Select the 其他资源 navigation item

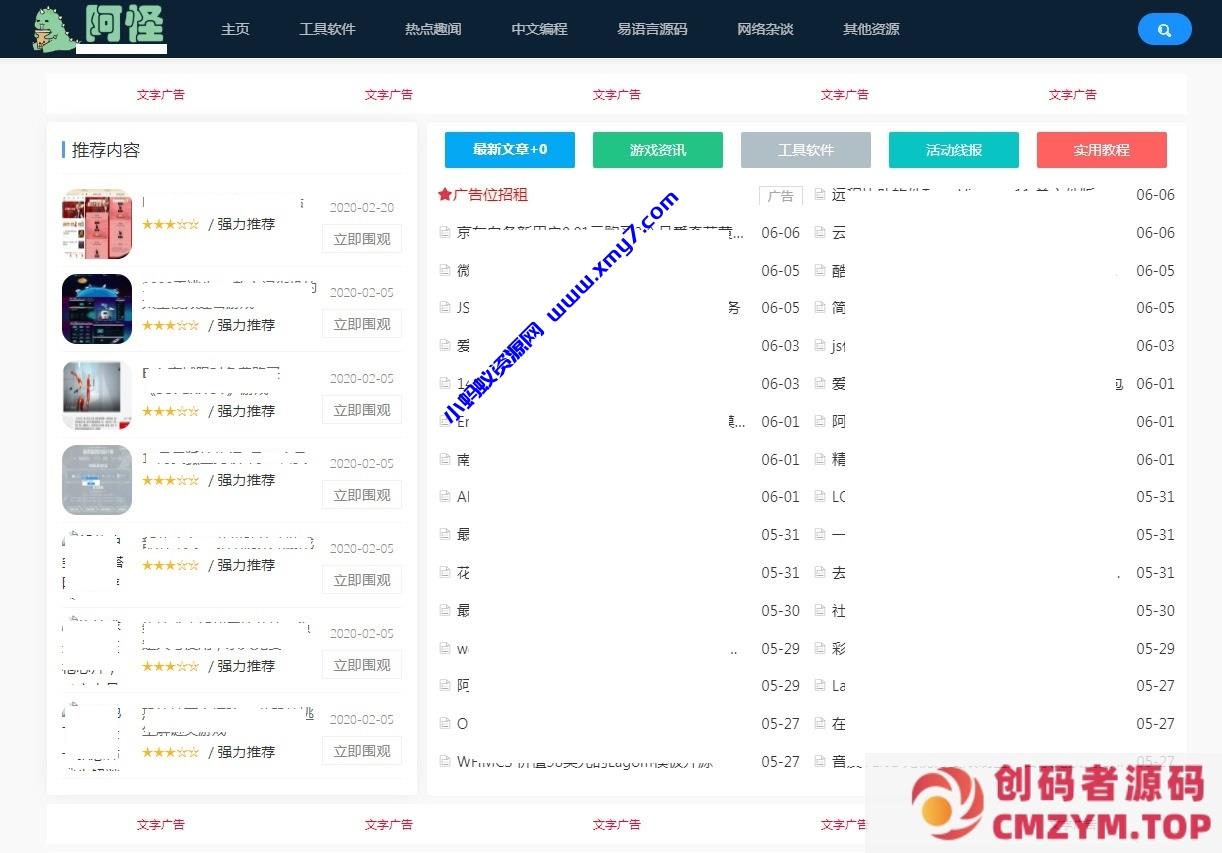(871, 30)
